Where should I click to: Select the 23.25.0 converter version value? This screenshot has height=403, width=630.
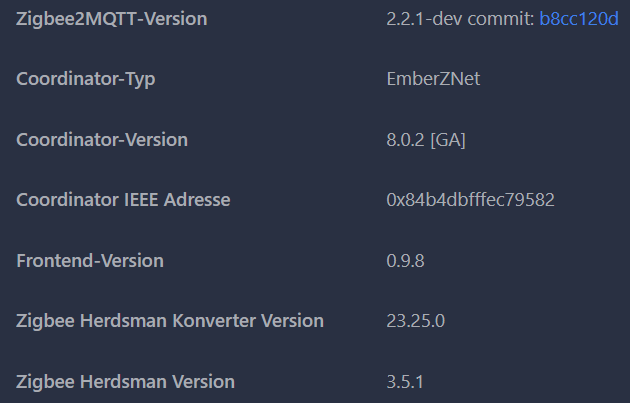[415, 321]
